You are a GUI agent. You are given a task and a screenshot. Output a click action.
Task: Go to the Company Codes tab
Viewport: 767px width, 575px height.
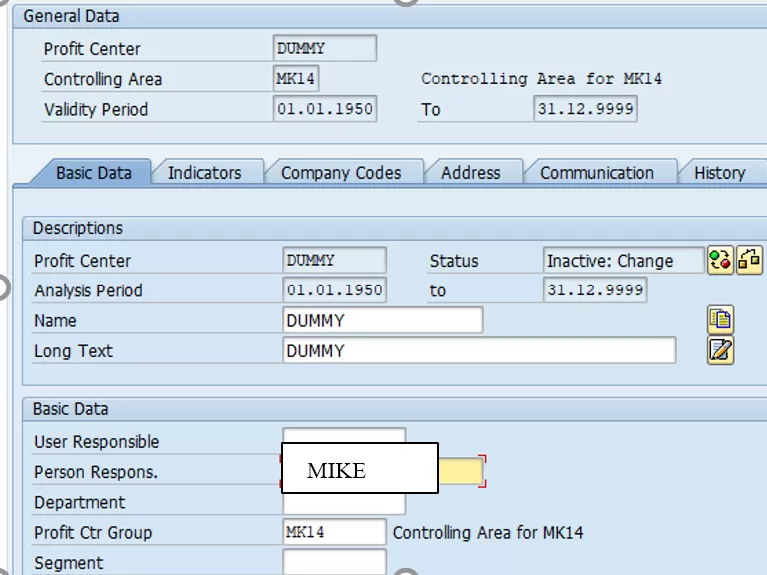pos(340,173)
